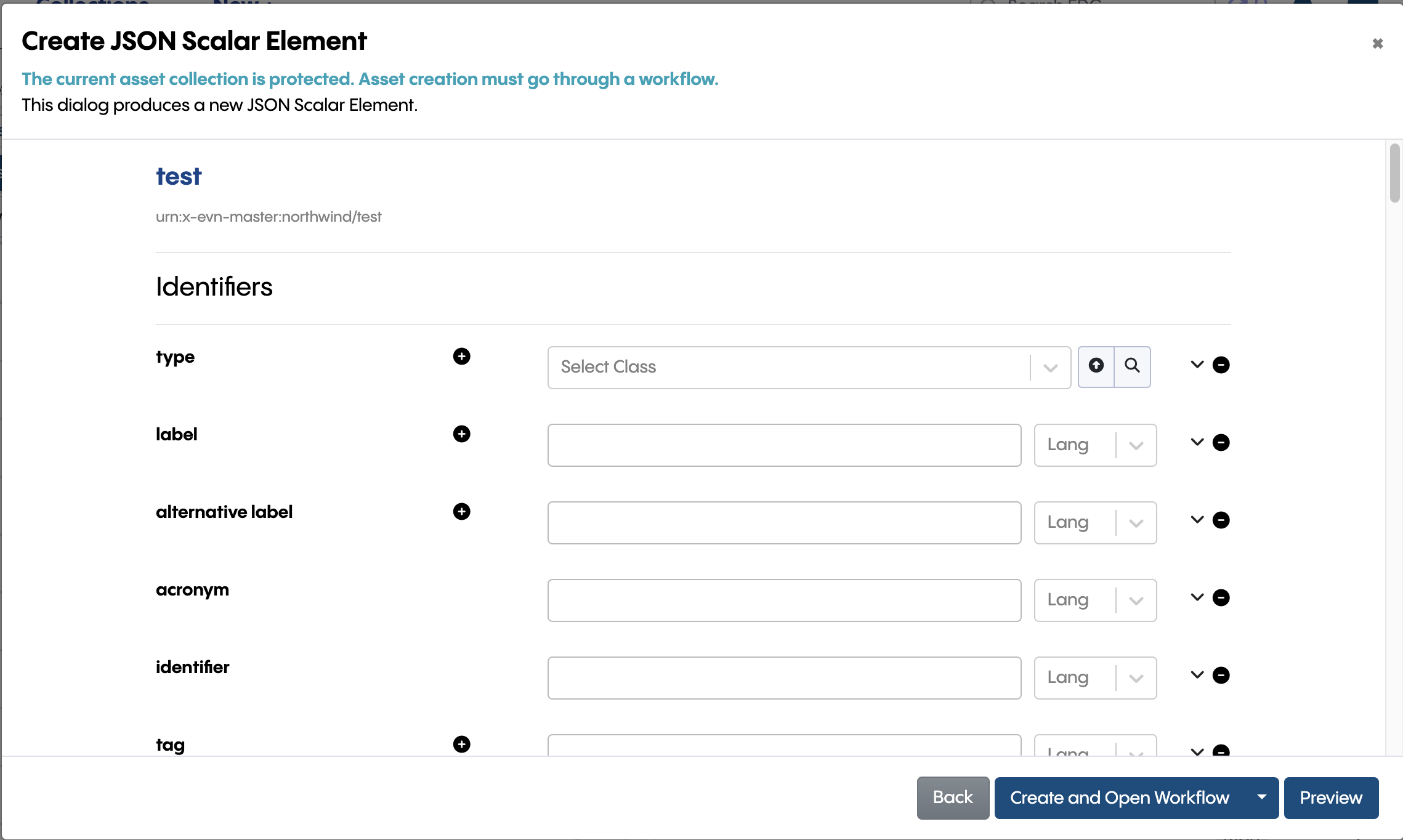Open Create and Open Workflow split arrow
The height and width of the screenshot is (840, 1403).
1262,798
